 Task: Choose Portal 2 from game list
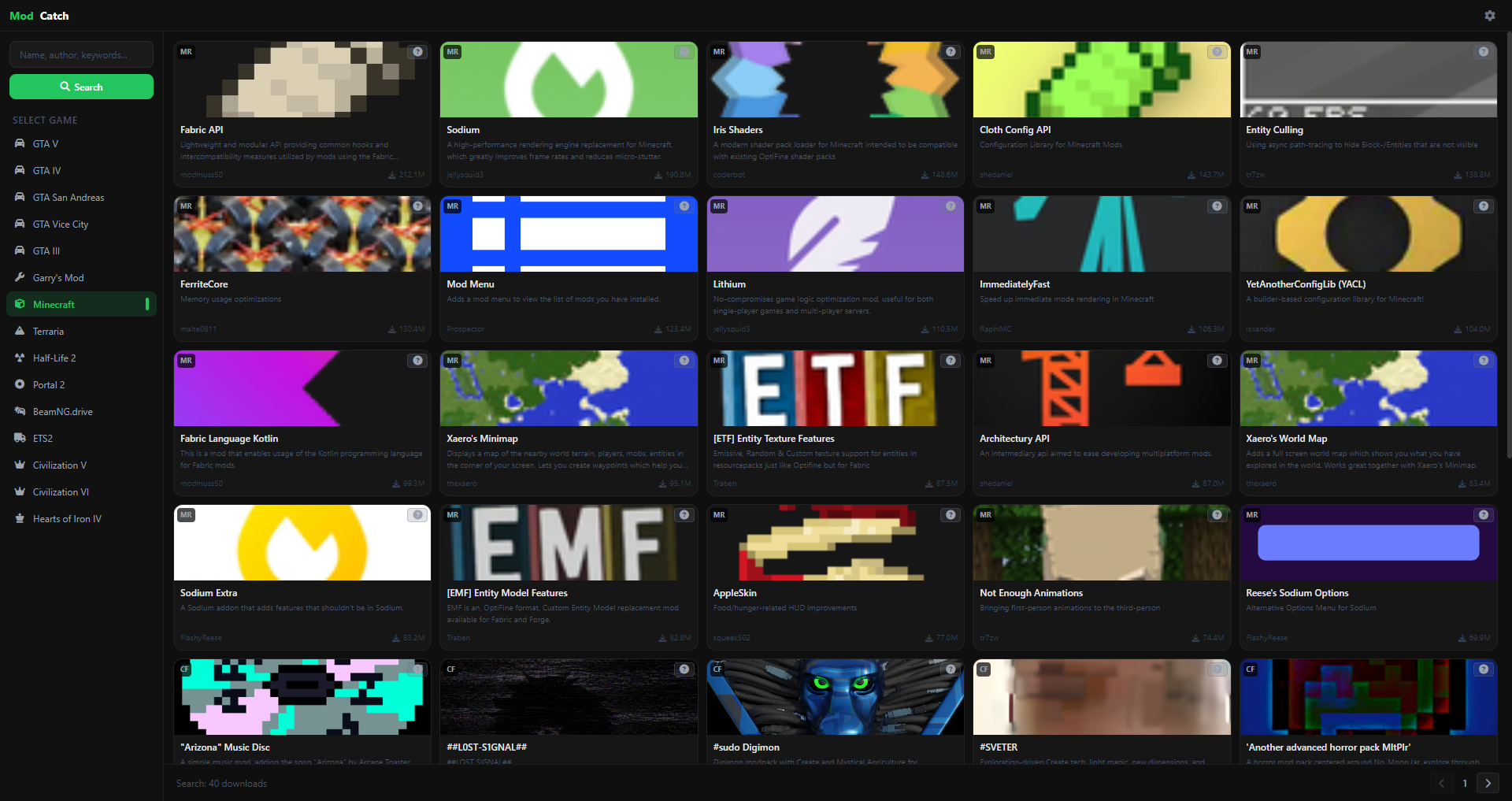pos(81,385)
